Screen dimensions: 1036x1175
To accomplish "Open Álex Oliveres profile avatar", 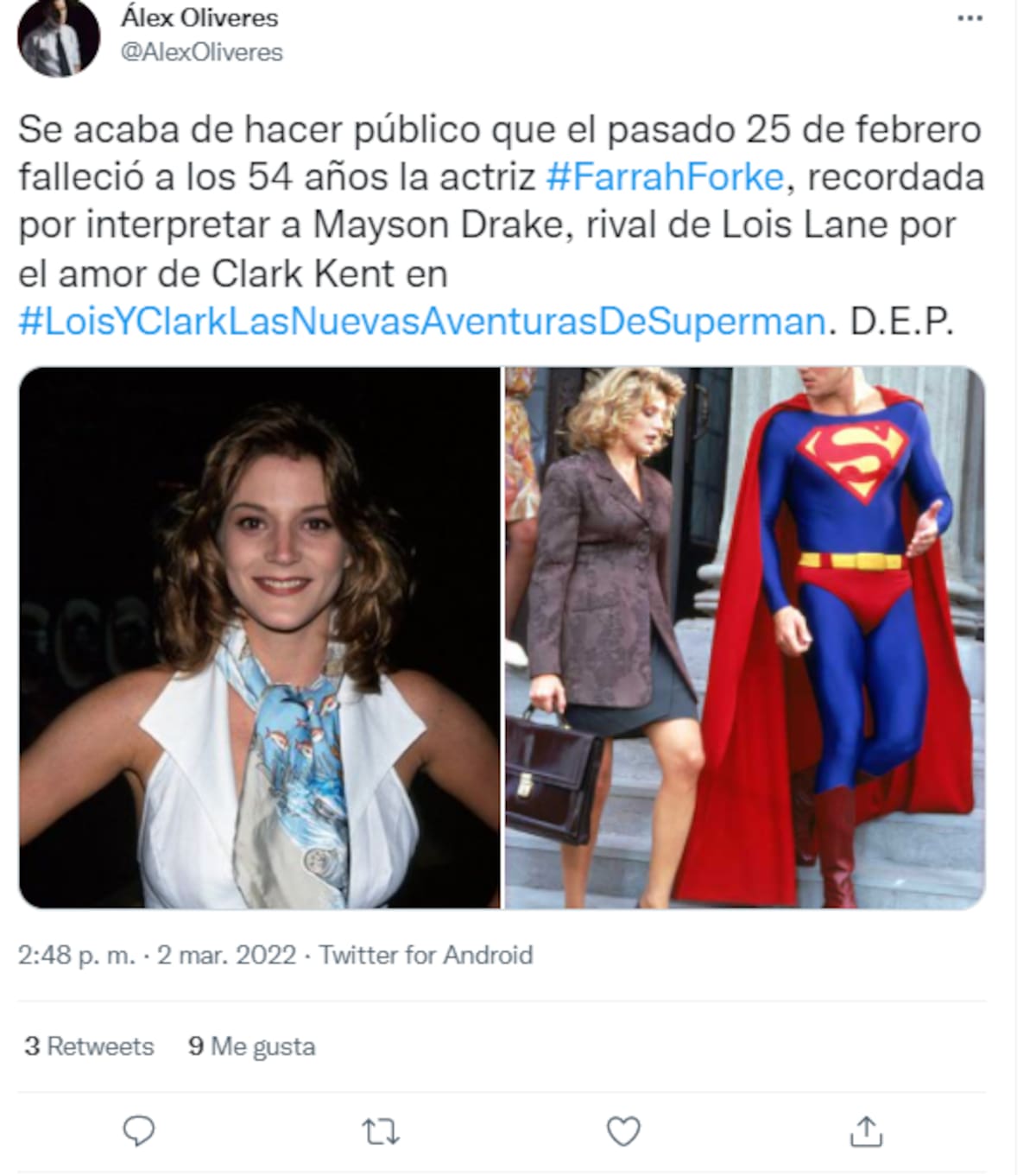I will [59, 38].
